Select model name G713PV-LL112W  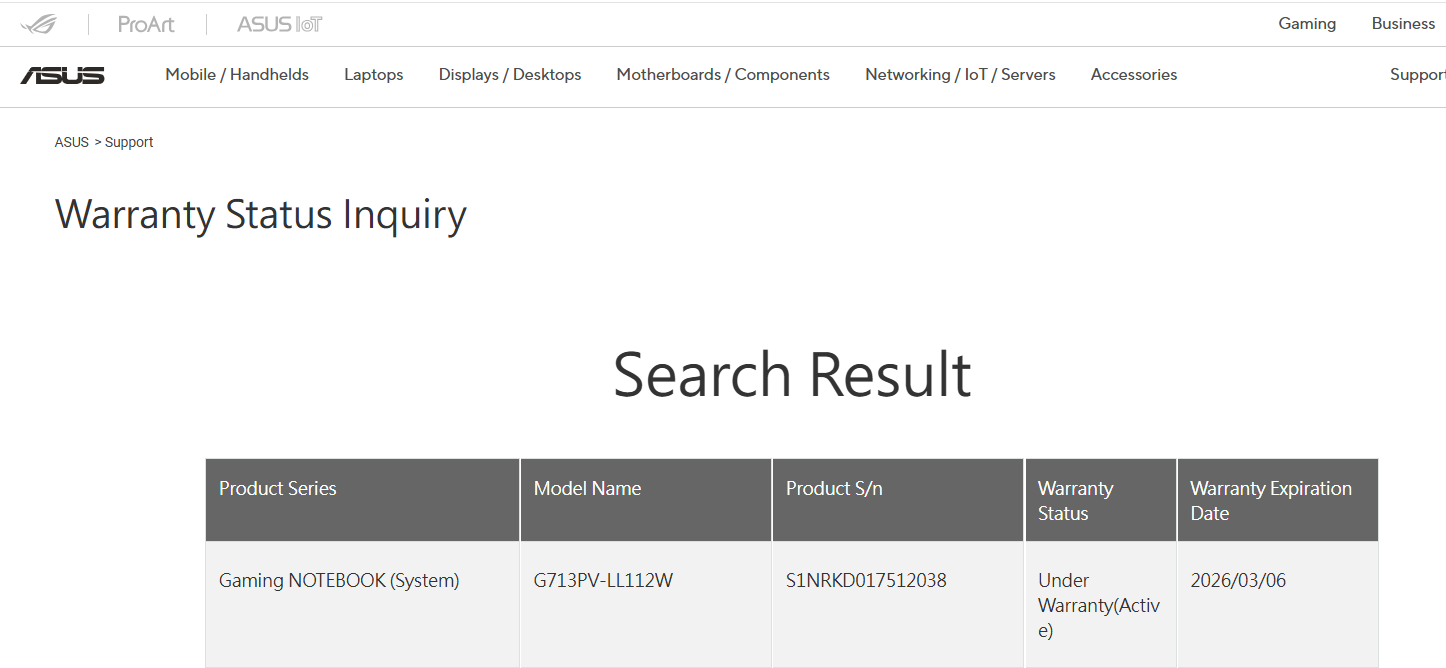[x=603, y=581]
